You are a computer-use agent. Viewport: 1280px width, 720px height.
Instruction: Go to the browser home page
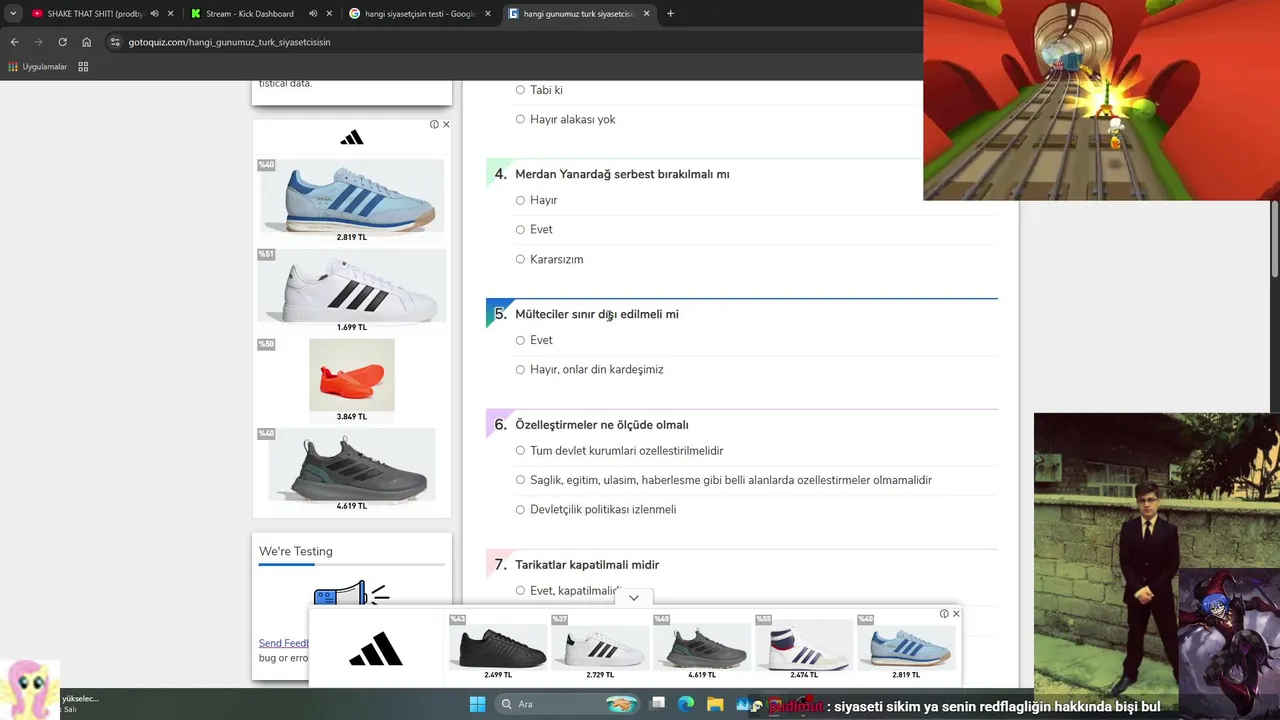[x=86, y=42]
